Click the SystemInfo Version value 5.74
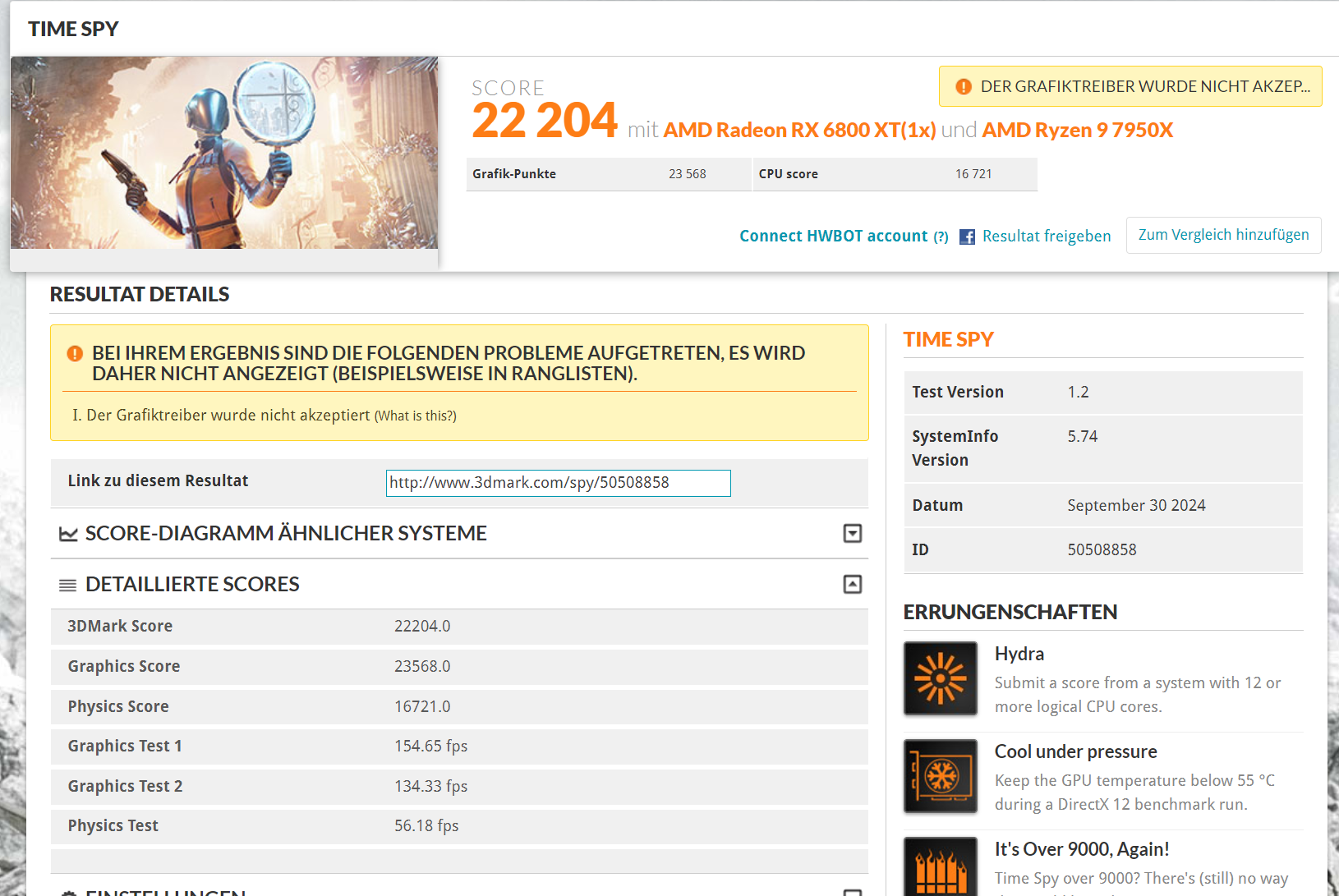1339x896 pixels. tap(1083, 436)
